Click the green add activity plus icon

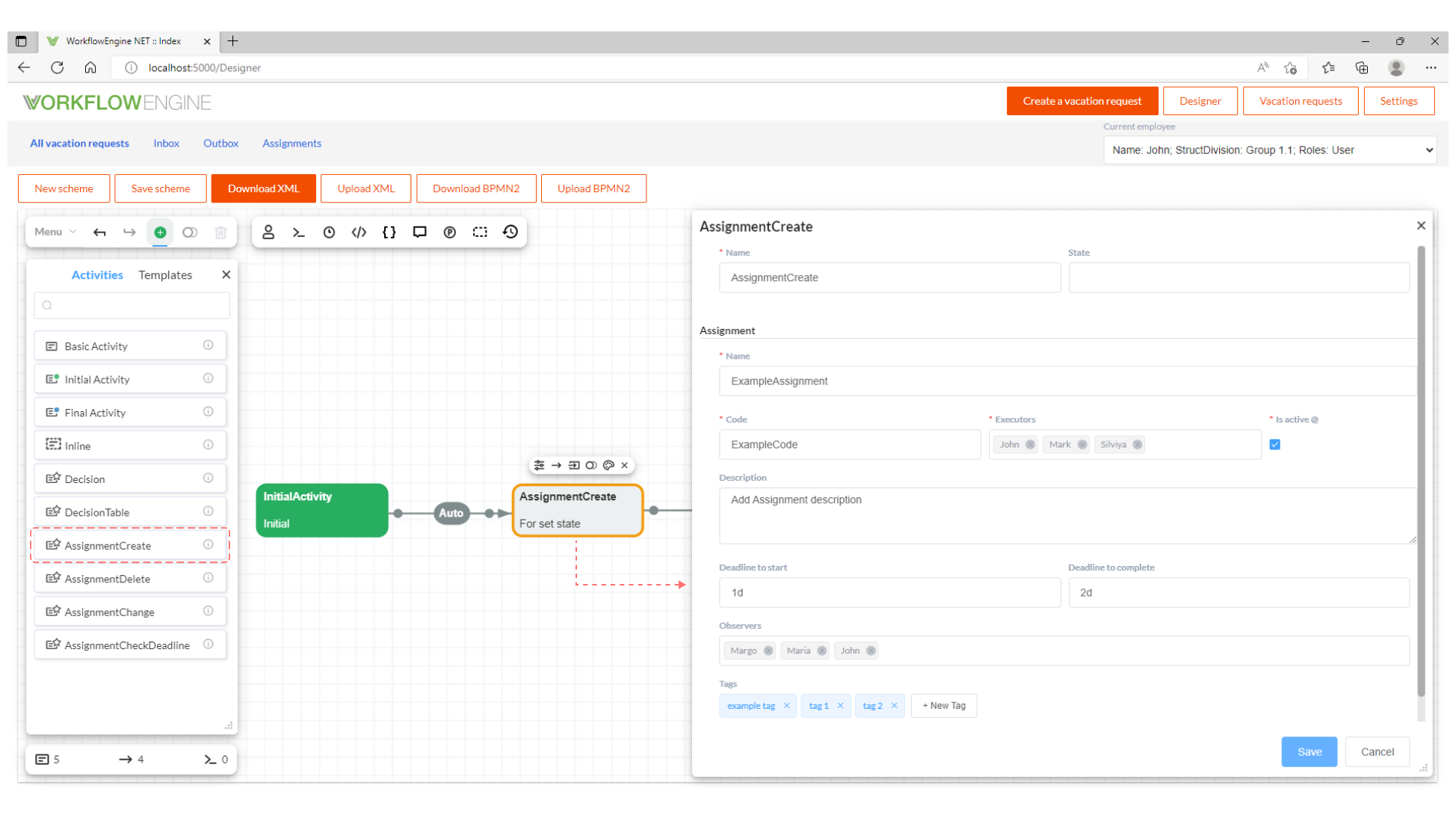(160, 233)
